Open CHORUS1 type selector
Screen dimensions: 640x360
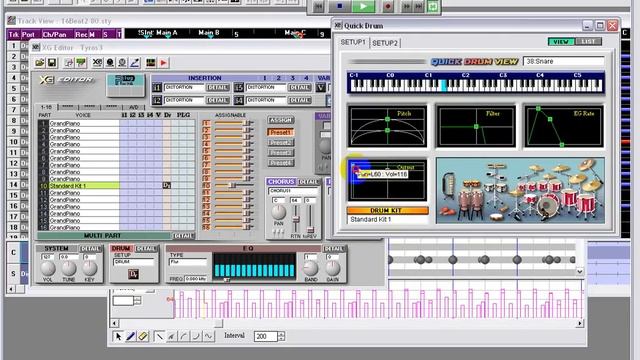point(292,191)
